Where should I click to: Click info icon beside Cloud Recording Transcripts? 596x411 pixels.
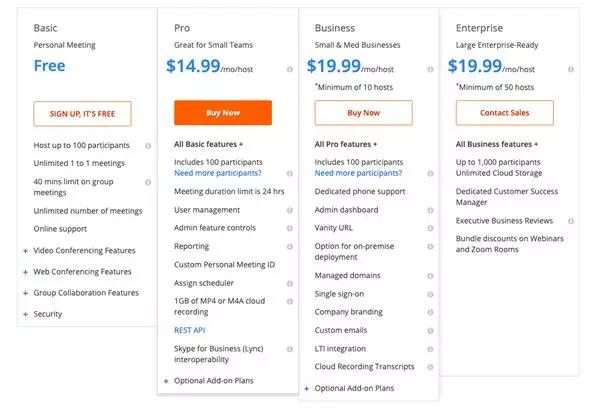[x=430, y=367]
